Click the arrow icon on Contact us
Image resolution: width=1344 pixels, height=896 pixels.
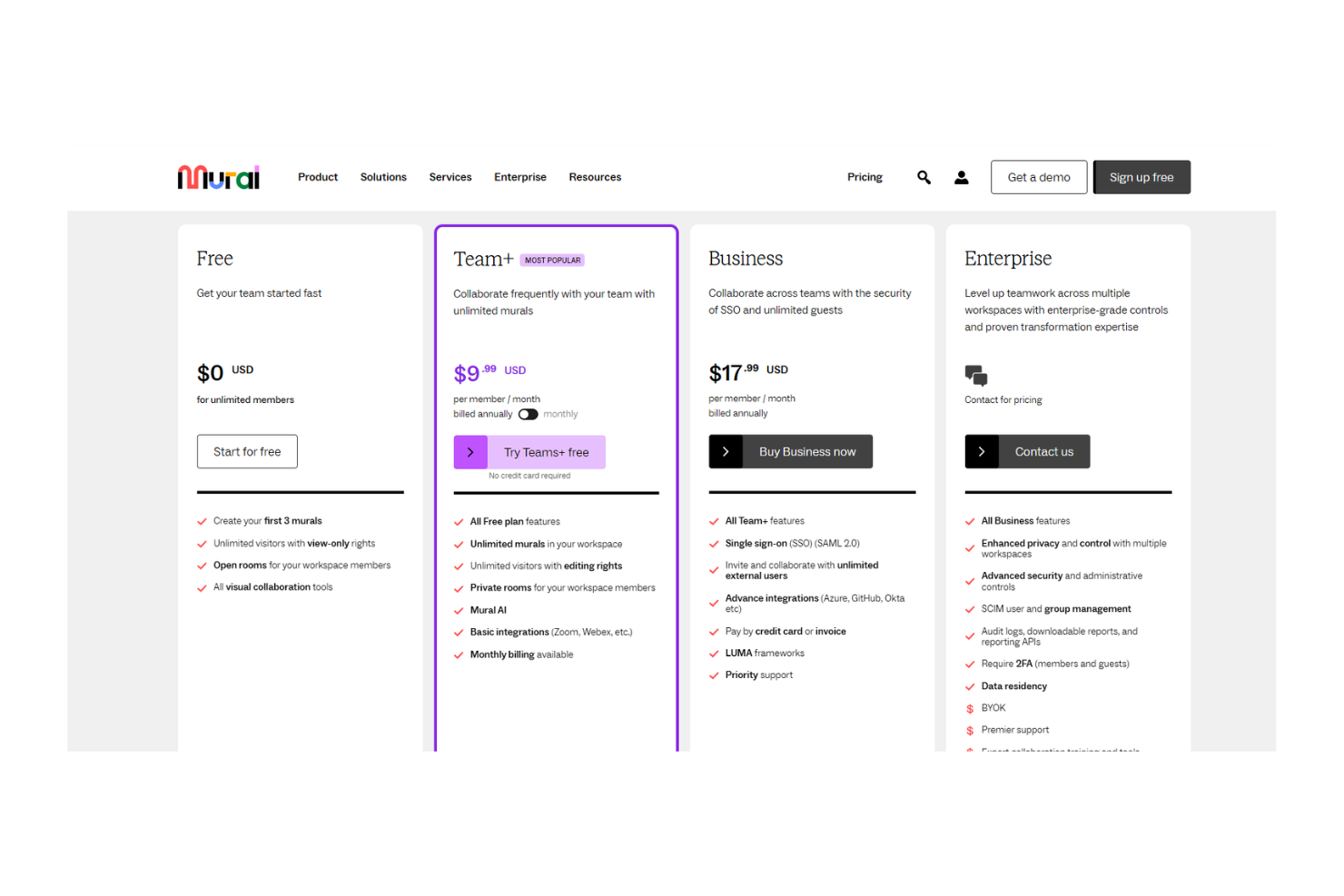(x=982, y=451)
